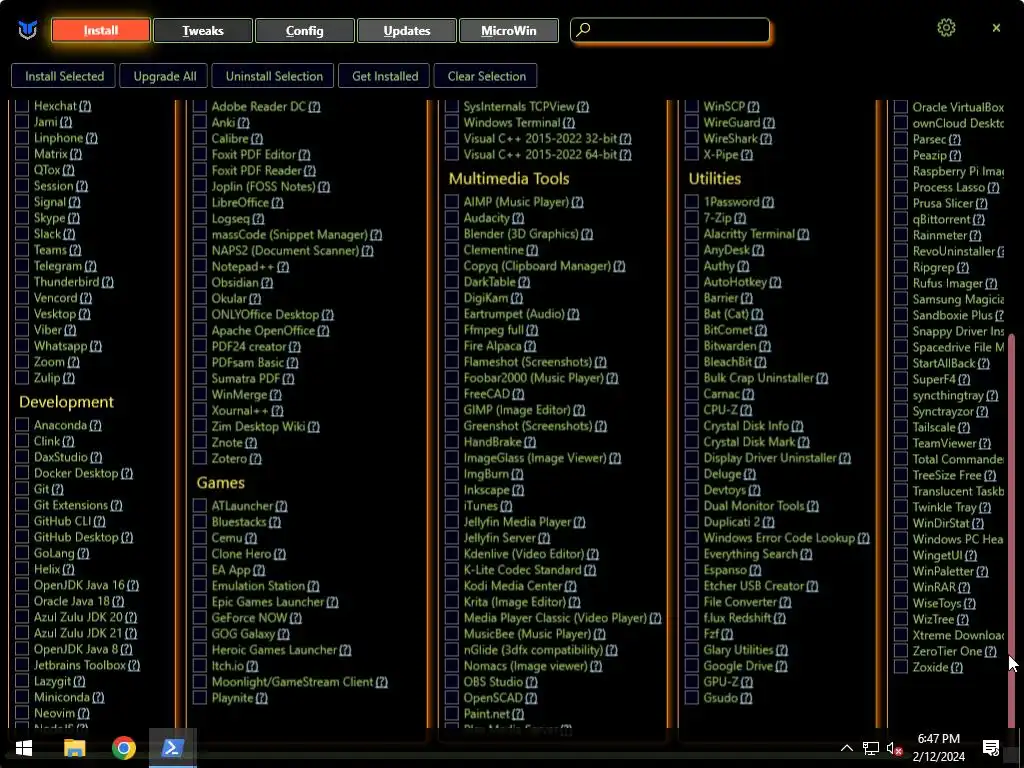Screen dimensions: 1024x768
Task: Tick the GIMP (Image Editor) checkbox
Action: pyautogui.click(x=451, y=410)
